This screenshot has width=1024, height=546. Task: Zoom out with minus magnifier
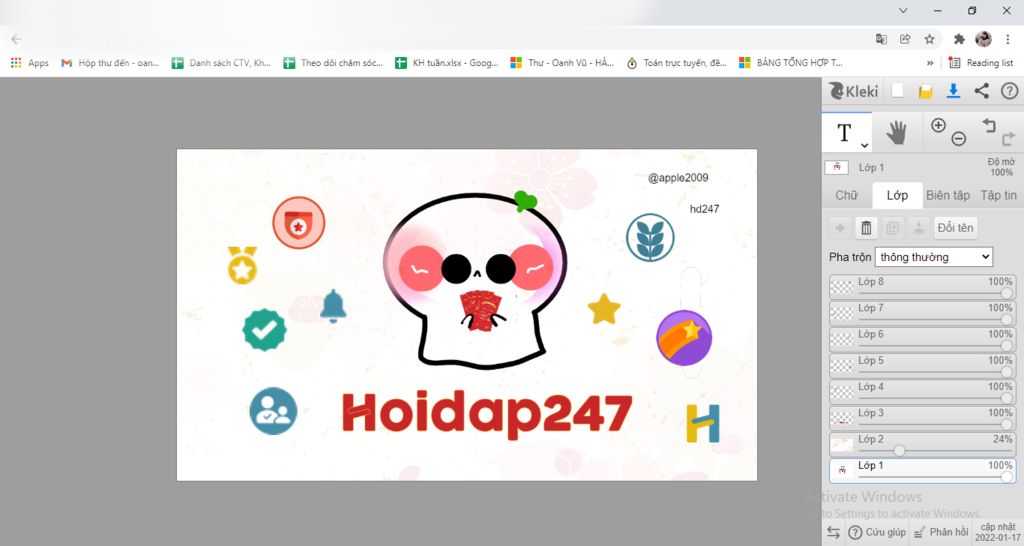click(959, 138)
